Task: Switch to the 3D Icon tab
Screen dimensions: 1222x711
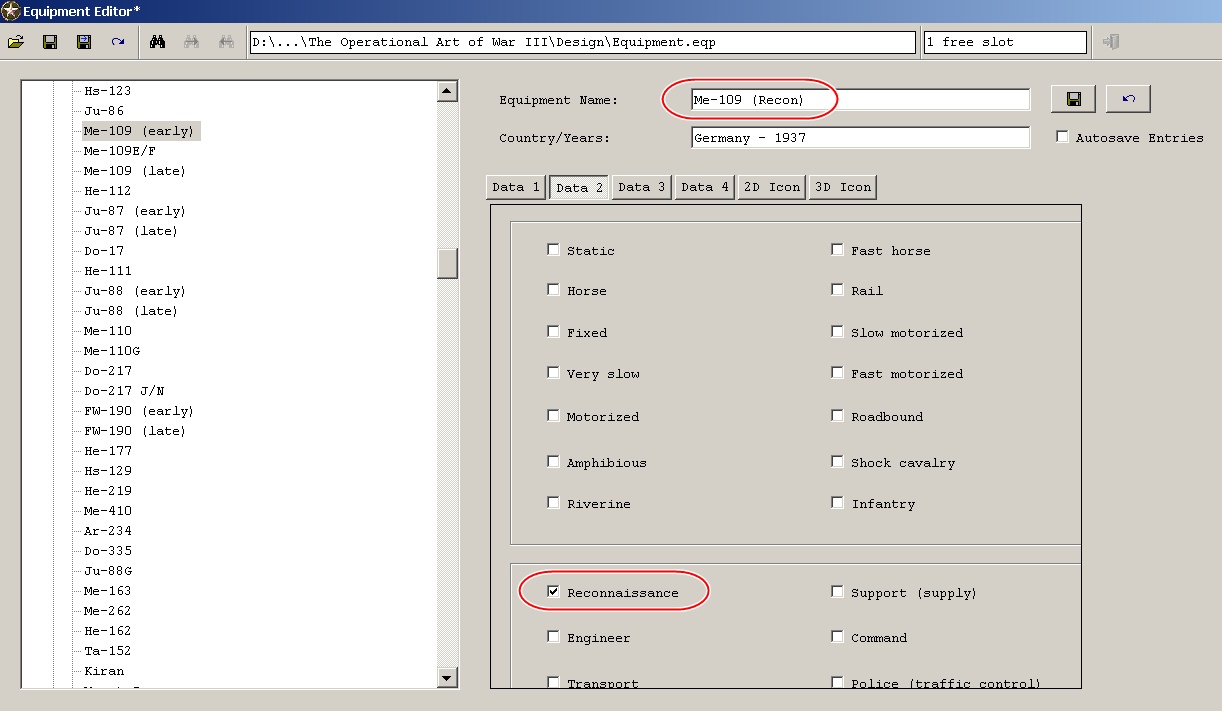Action: [842, 187]
